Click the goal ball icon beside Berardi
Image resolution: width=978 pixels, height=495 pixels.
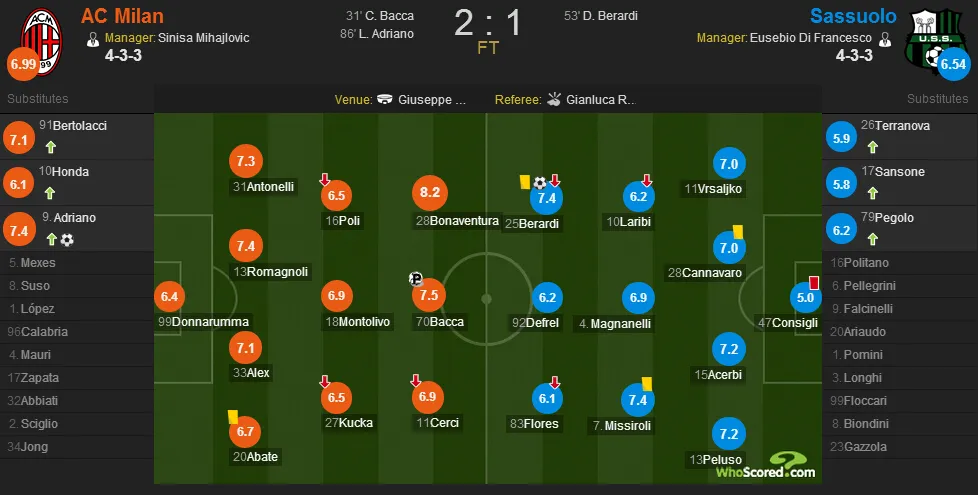pyautogui.click(x=540, y=183)
